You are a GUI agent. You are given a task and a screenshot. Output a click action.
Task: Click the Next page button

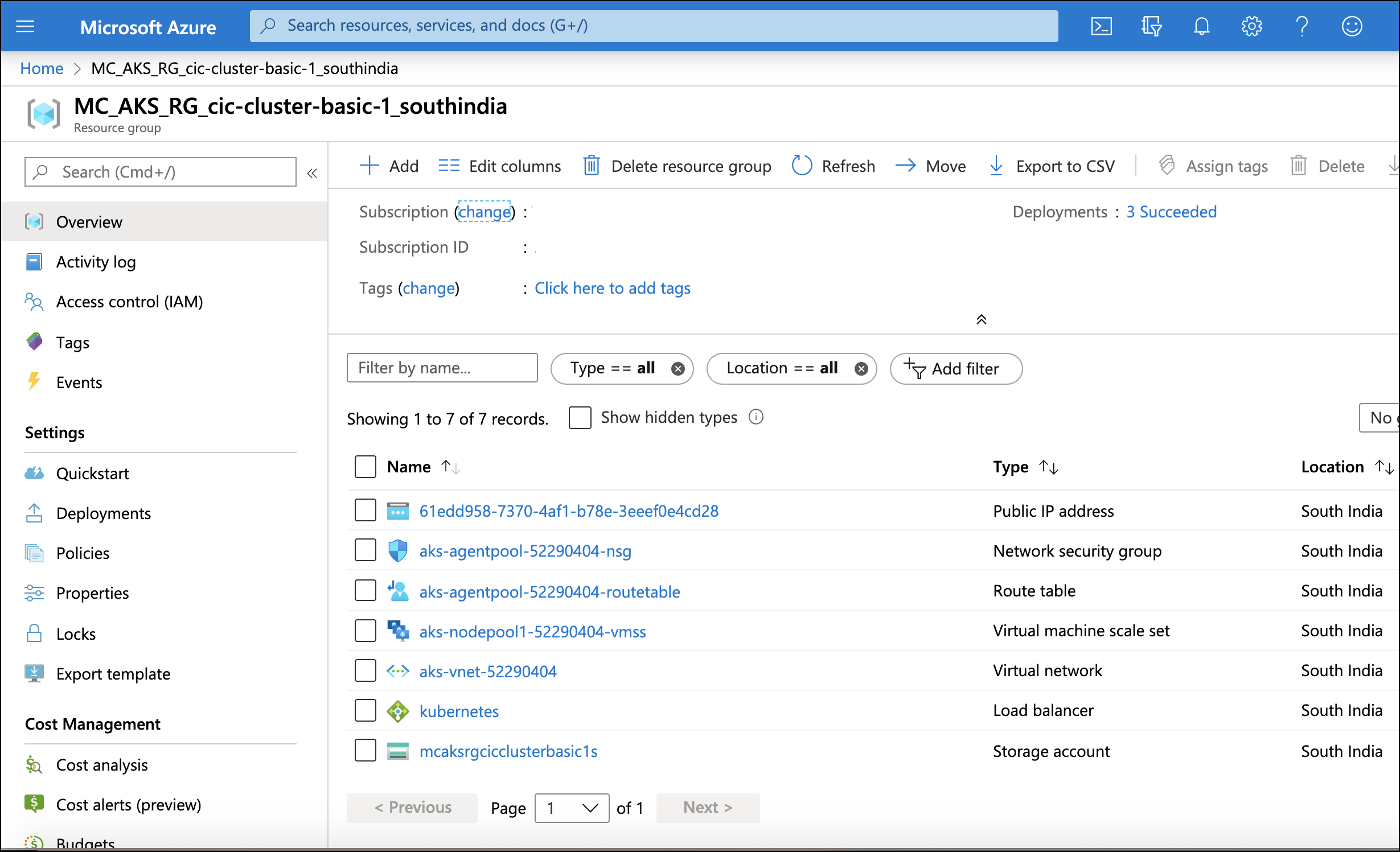tap(708, 808)
